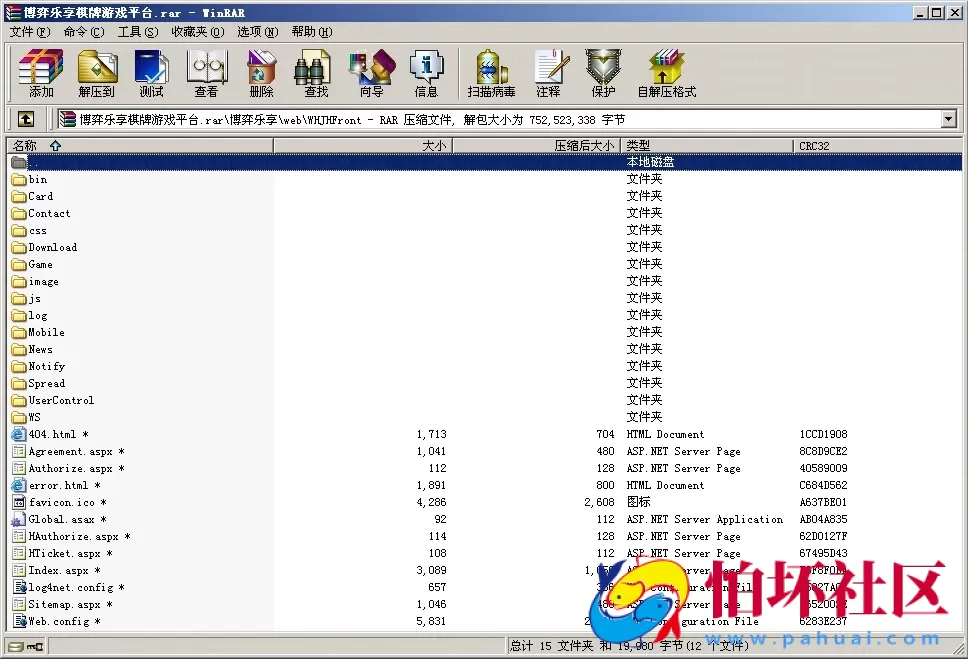Open the 收藏夹 (Favorites) menu
Viewport: 968px width, 659px height.
pyautogui.click(x=196, y=31)
